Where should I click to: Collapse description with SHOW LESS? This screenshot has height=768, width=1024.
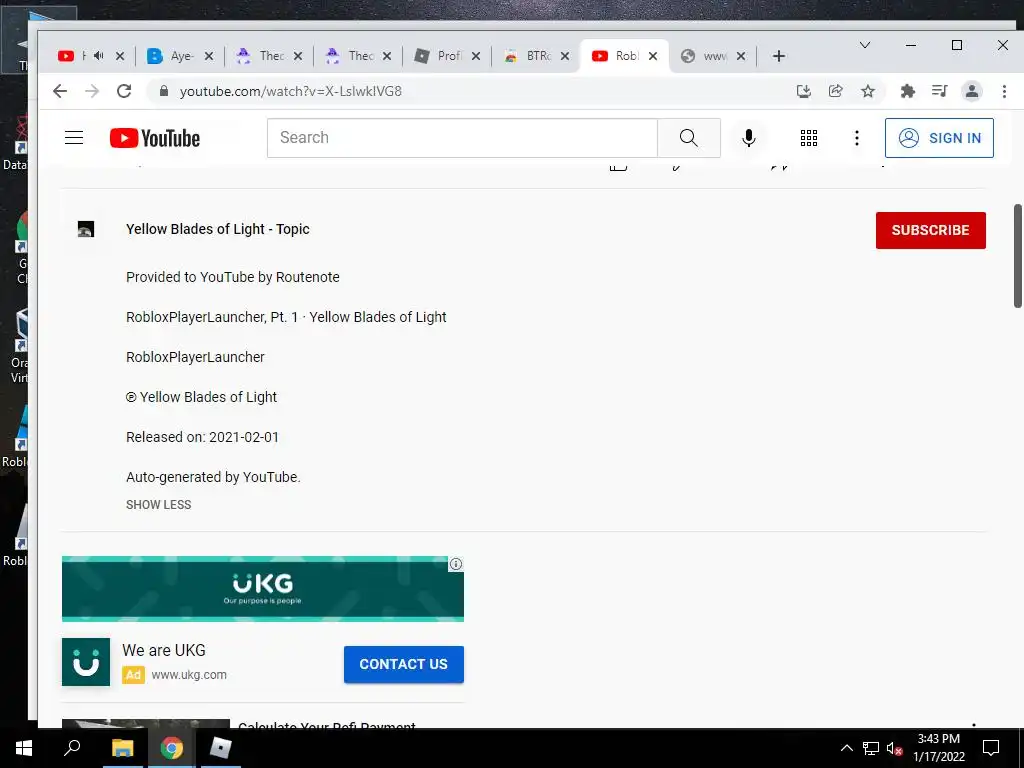click(159, 505)
